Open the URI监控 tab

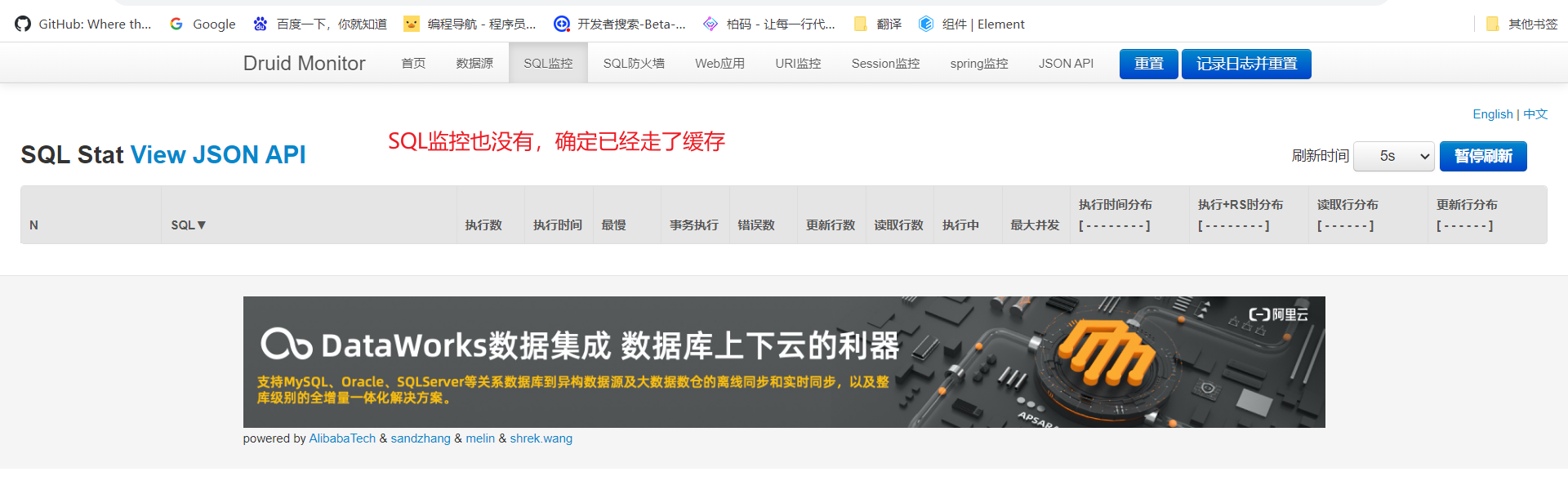coord(798,63)
